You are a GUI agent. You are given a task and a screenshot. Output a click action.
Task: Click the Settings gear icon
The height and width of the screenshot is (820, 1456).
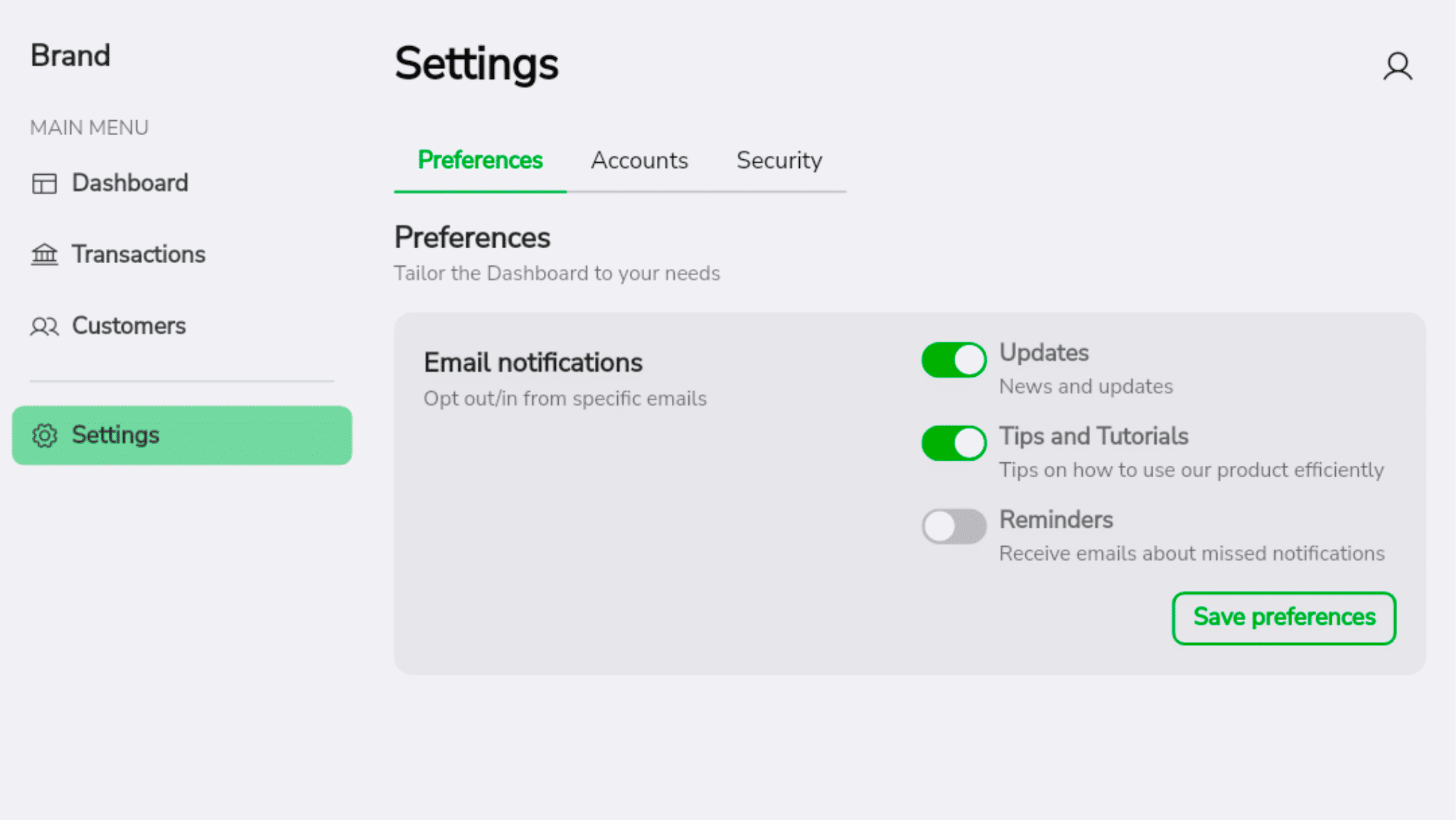tap(44, 435)
